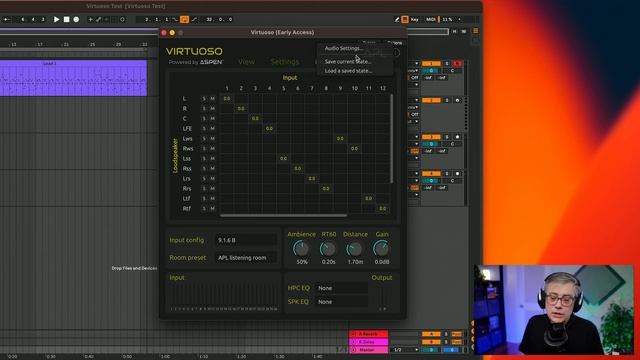Open the View menu in Virtuoso

coord(246,62)
